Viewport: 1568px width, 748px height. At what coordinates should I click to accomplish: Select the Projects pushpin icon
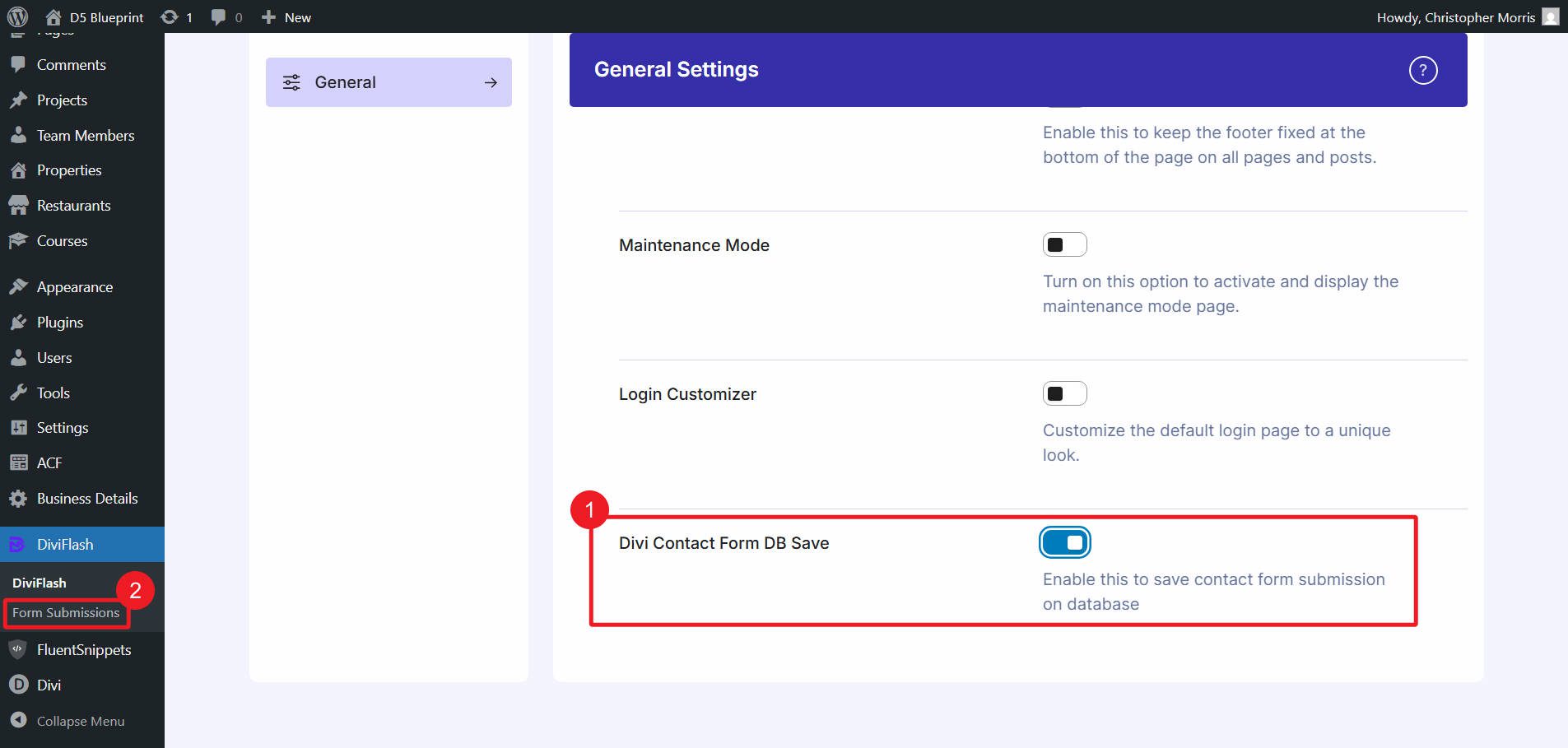click(18, 100)
